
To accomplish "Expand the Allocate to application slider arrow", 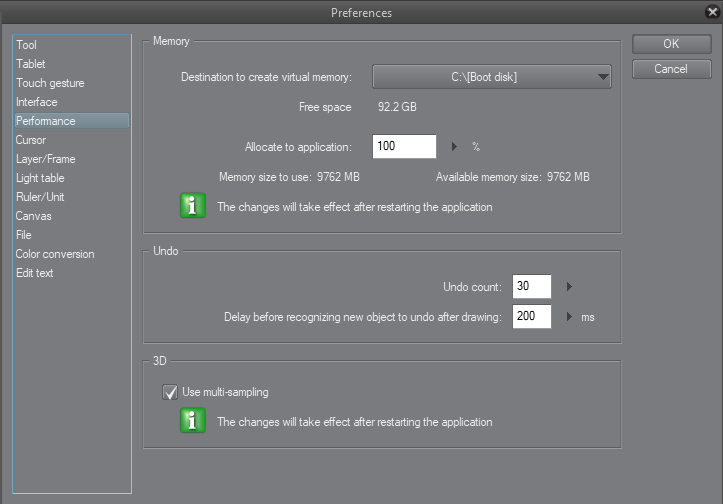I will click(x=454, y=147).
